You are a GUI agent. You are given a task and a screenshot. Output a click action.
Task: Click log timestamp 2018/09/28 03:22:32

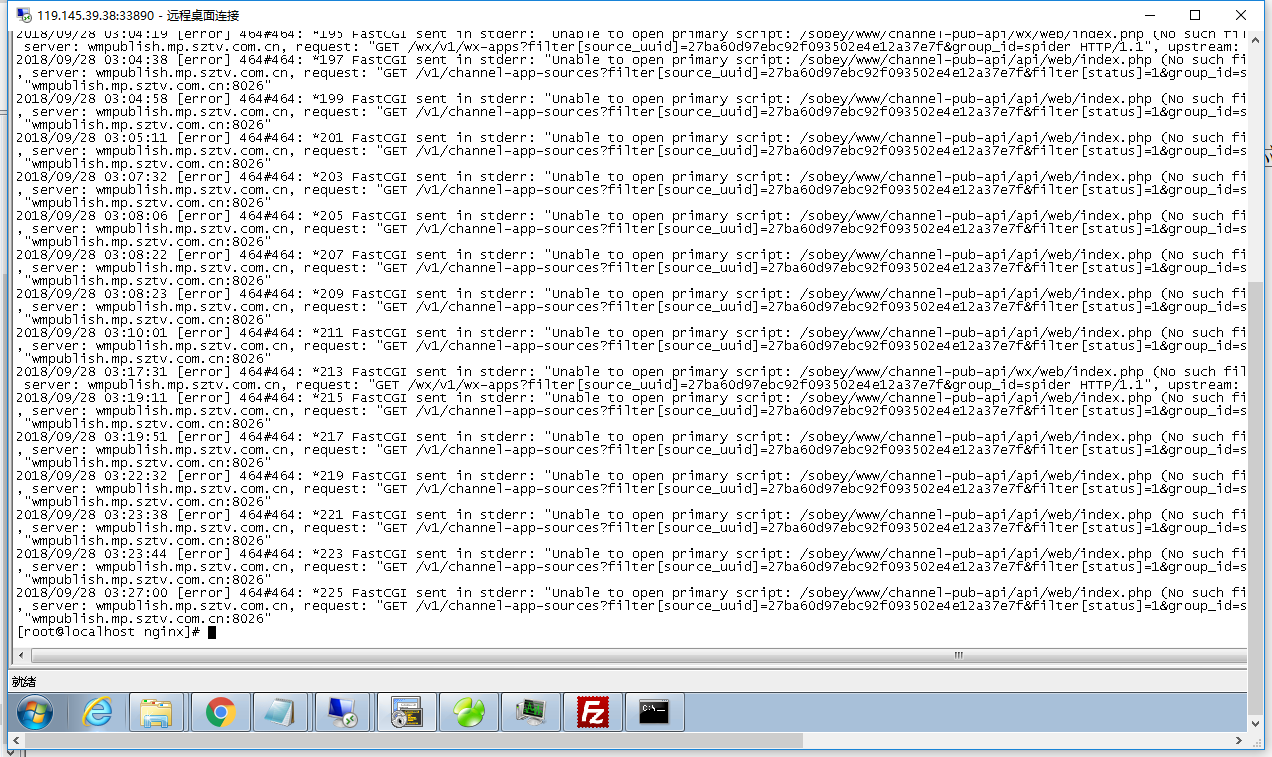tap(91, 476)
